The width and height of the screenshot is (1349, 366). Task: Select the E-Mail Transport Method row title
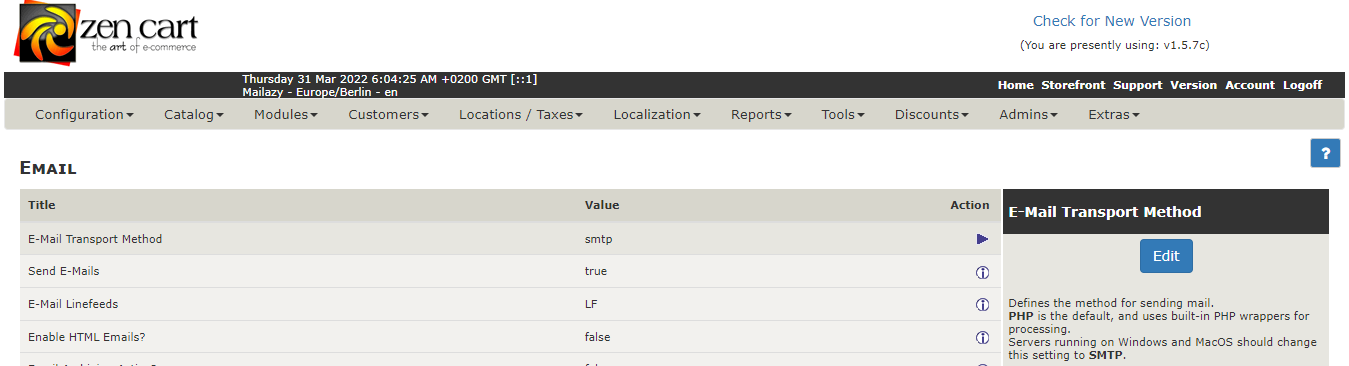pos(95,239)
